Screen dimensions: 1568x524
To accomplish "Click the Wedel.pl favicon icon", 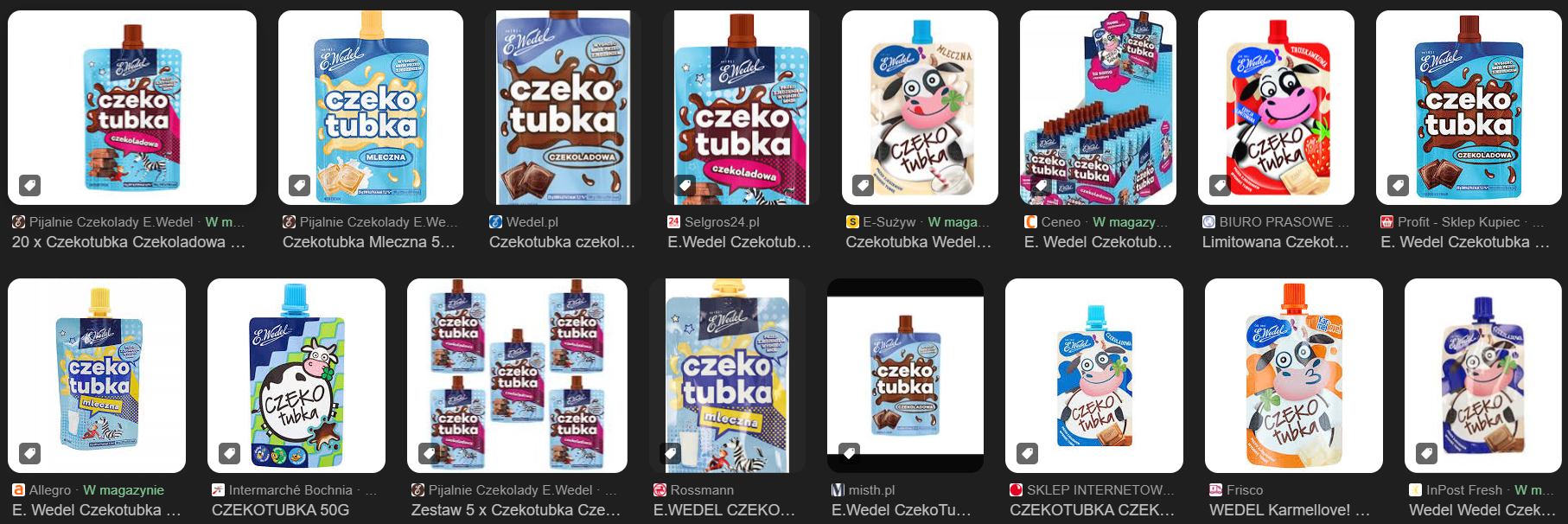I will tap(495, 222).
